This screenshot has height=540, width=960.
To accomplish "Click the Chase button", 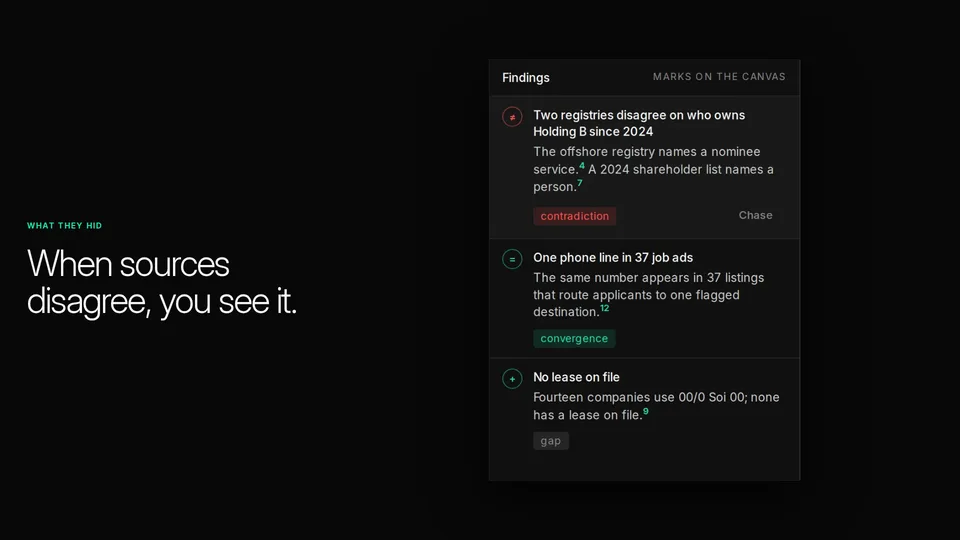I will pyautogui.click(x=755, y=215).
